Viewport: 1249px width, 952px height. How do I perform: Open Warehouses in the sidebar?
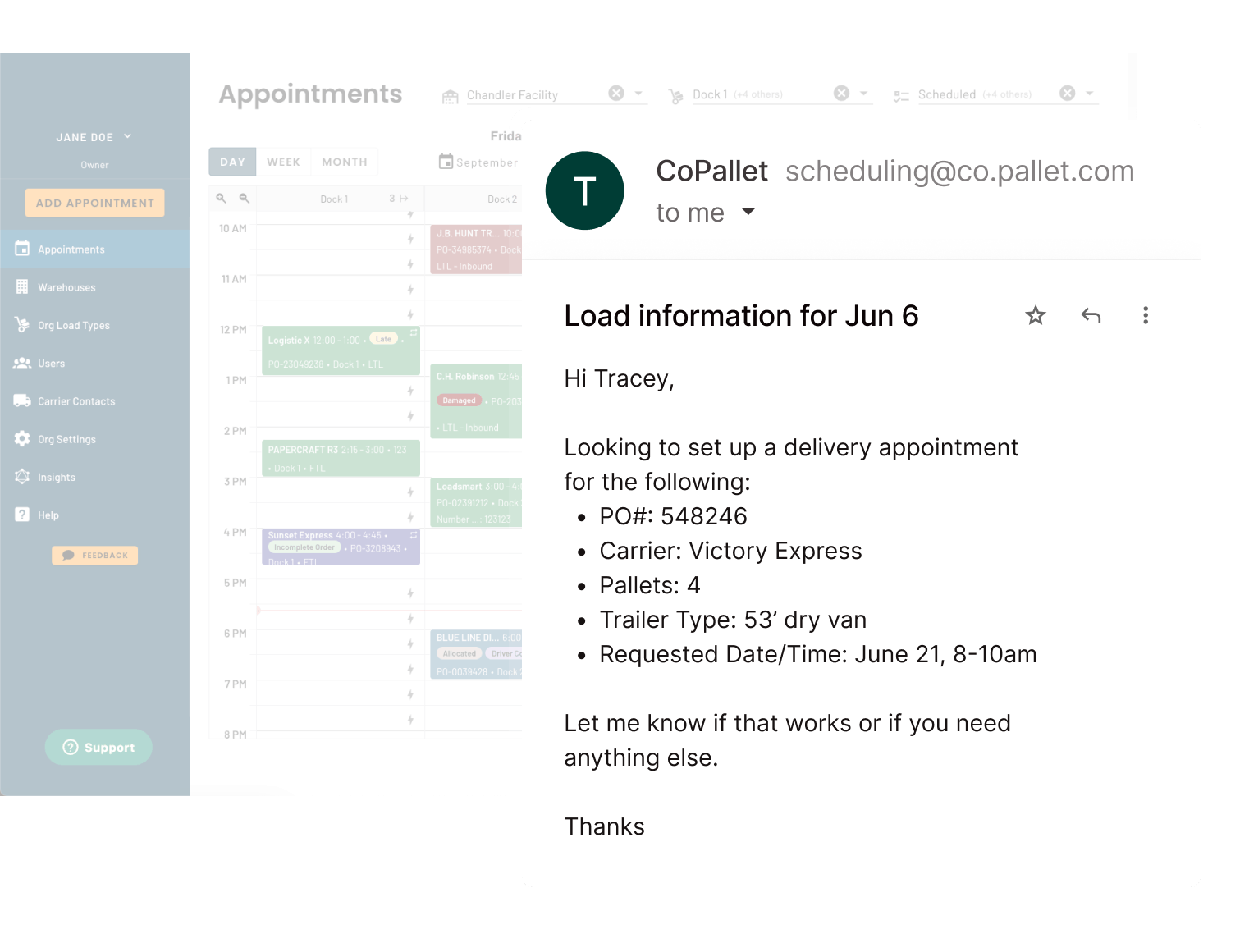(x=95, y=287)
